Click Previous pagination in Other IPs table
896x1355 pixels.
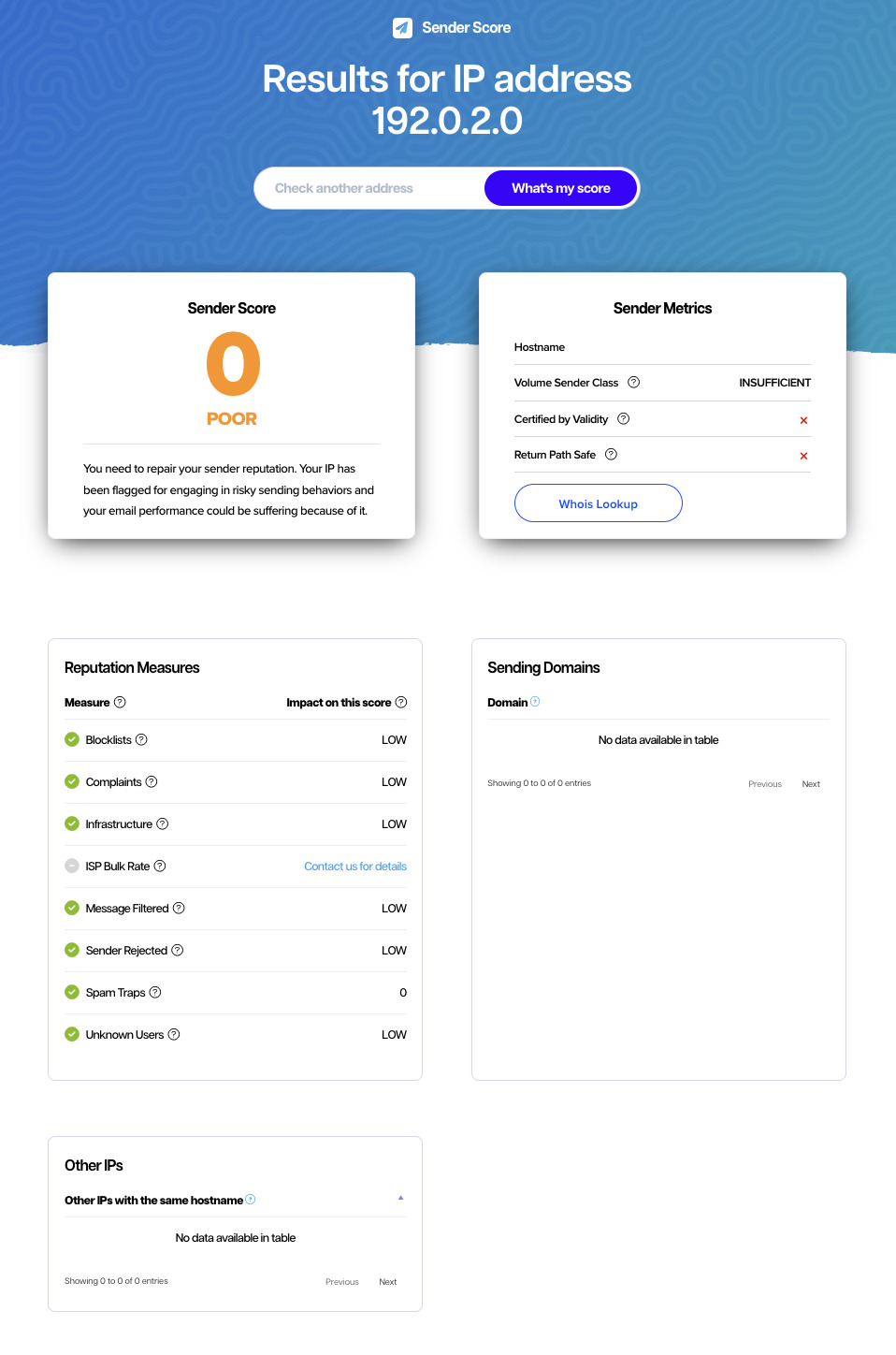pos(341,1281)
